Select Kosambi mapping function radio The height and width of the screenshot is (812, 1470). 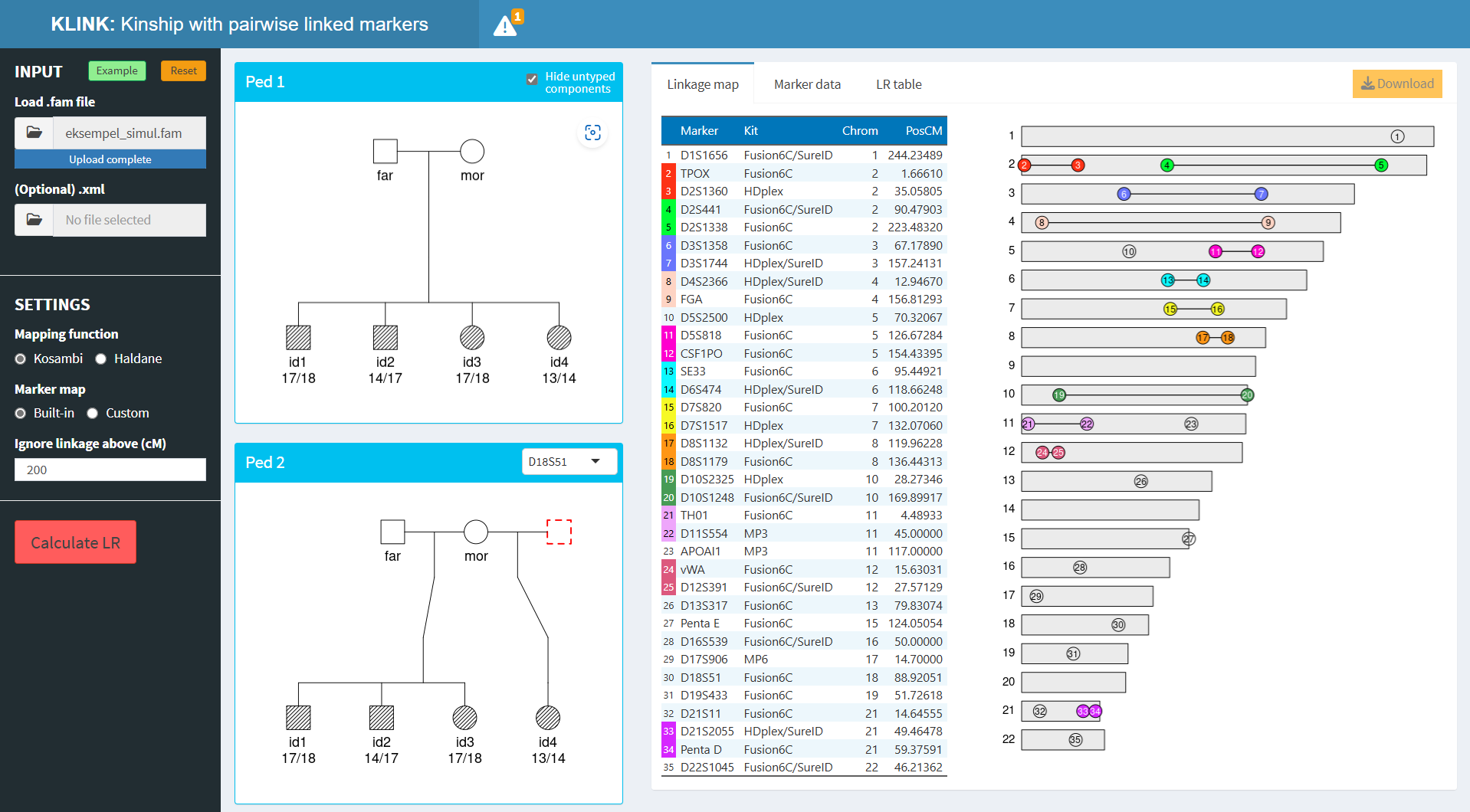(x=21, y=359)
